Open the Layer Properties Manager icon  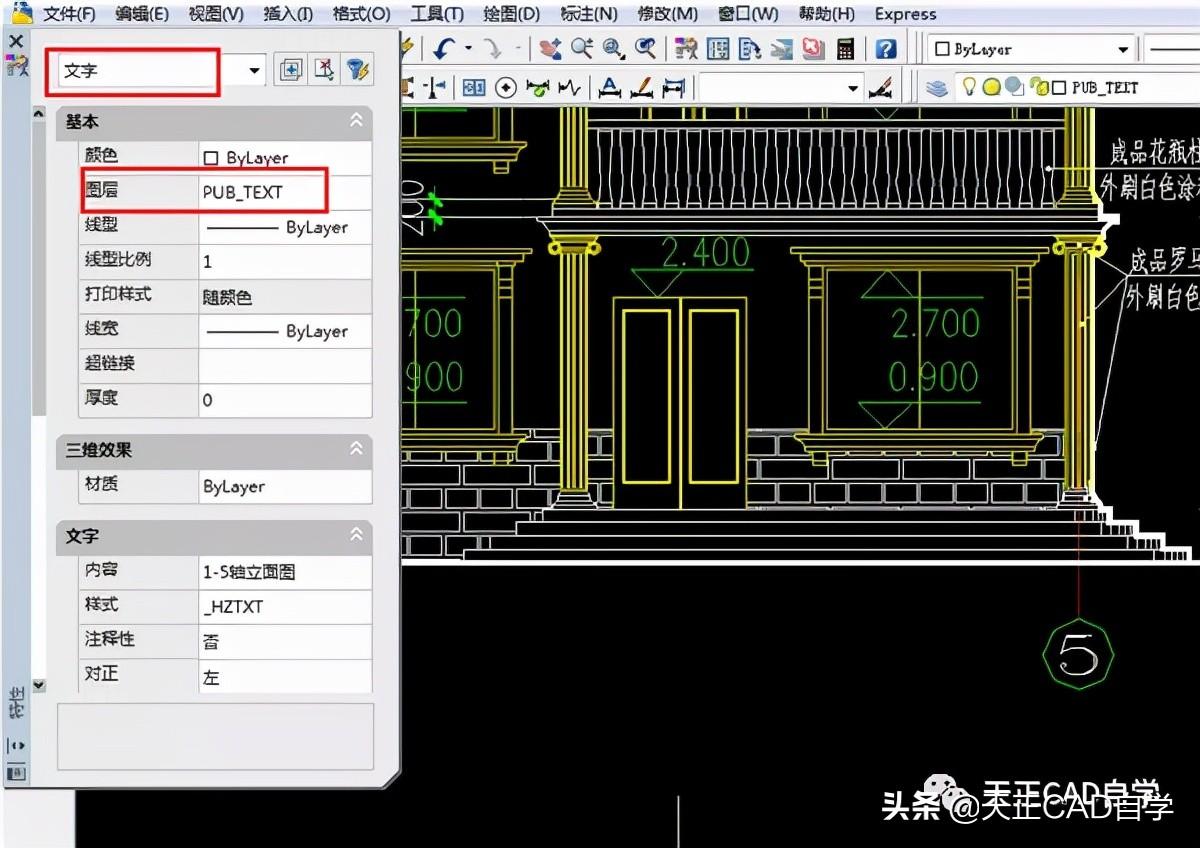tap(936, 88)
